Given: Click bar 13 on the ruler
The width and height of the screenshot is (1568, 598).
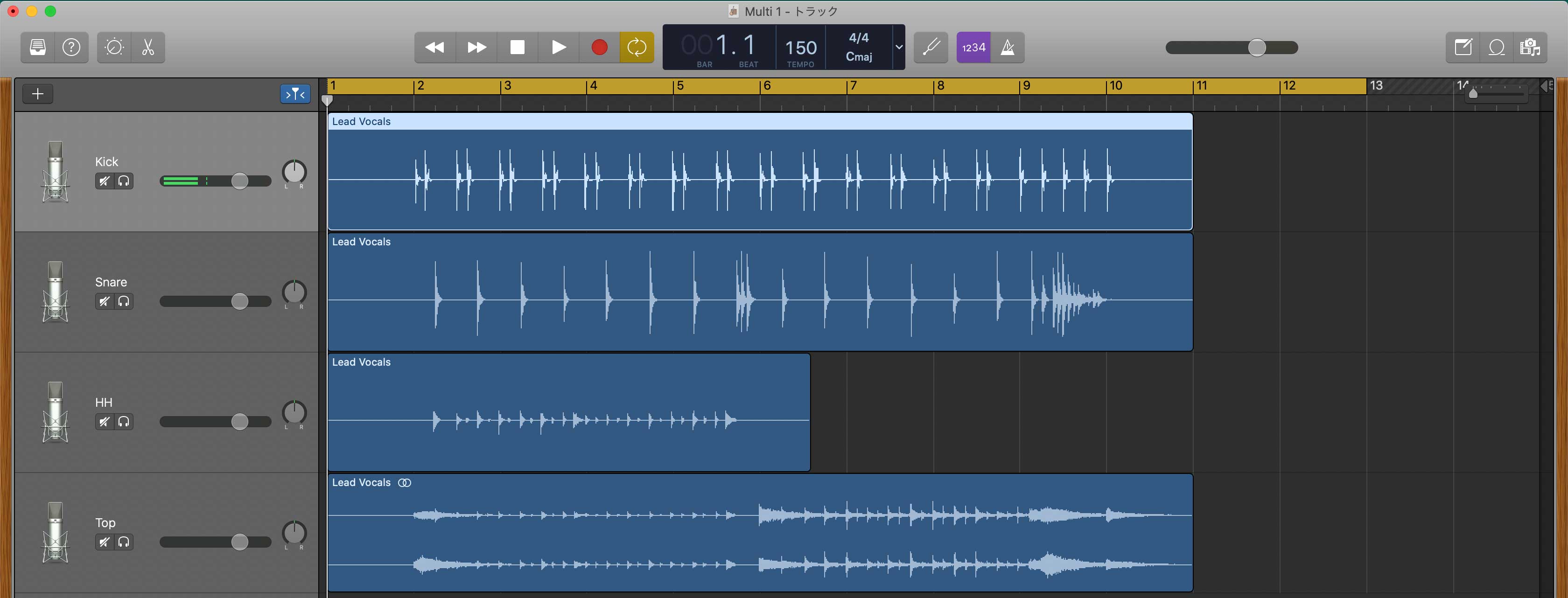Looking at the screenshot, I should (x=1376, y=86).
